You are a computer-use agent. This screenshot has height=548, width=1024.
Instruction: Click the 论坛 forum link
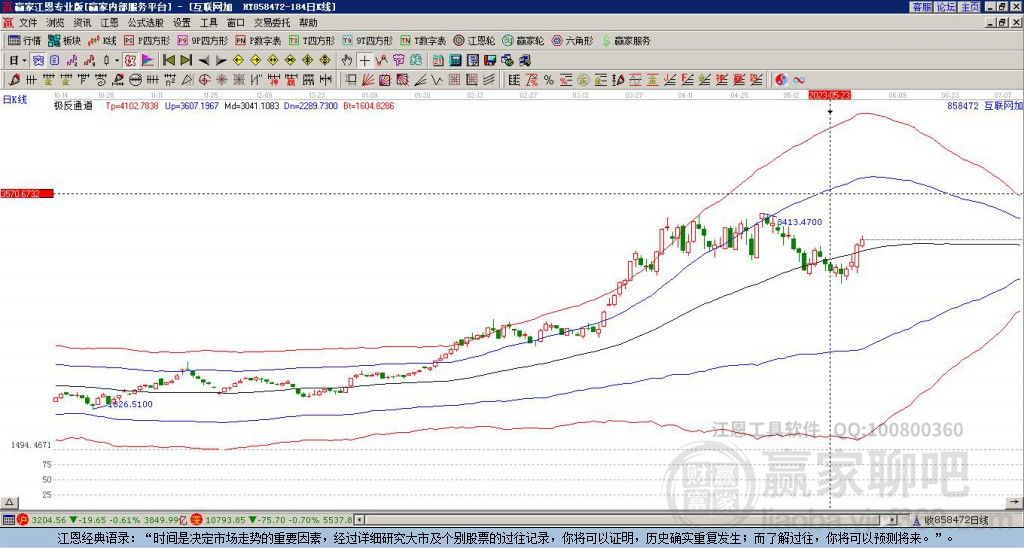point(945,7)
